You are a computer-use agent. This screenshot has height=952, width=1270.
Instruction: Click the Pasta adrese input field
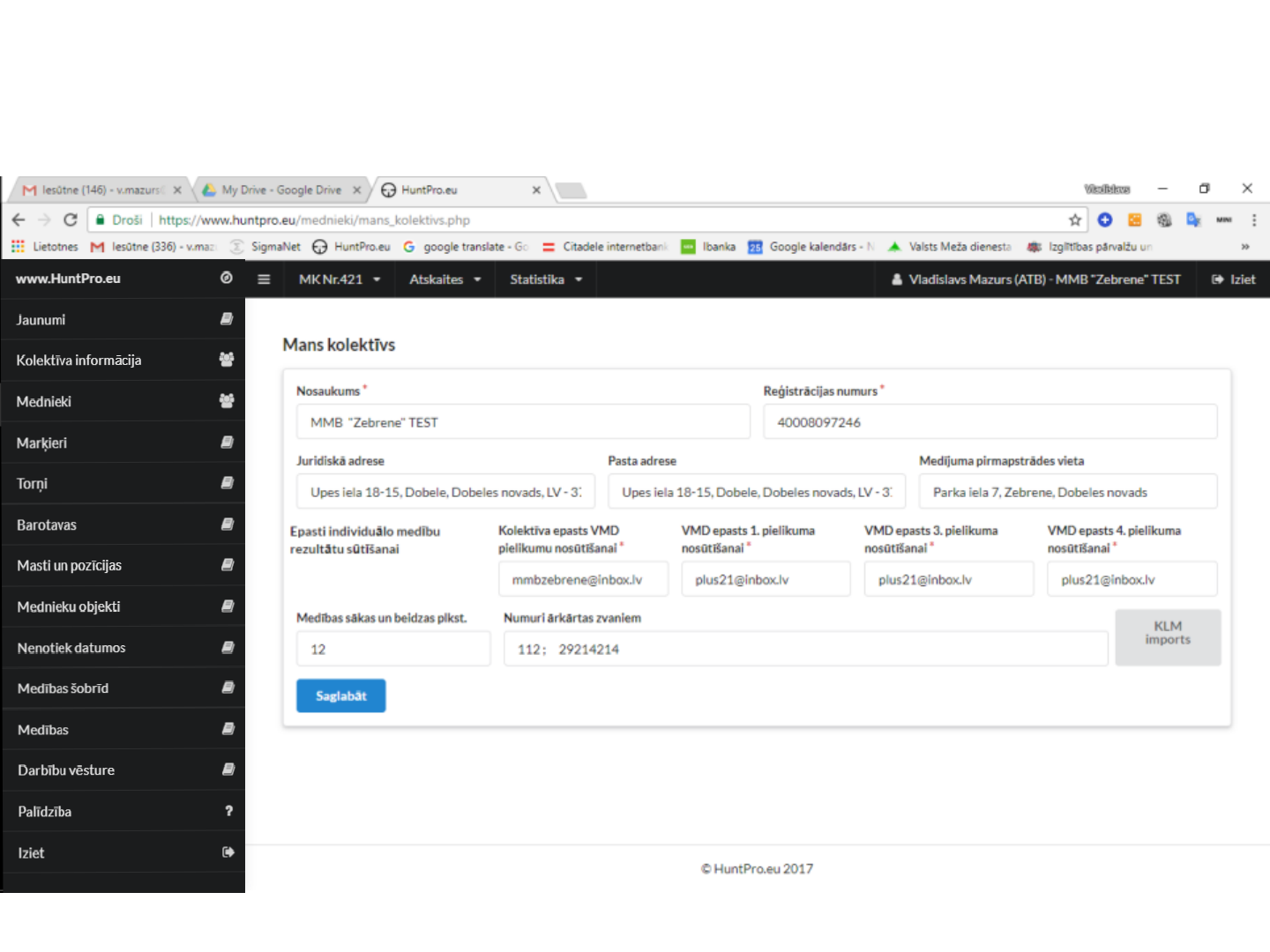[x=757, y=492]
